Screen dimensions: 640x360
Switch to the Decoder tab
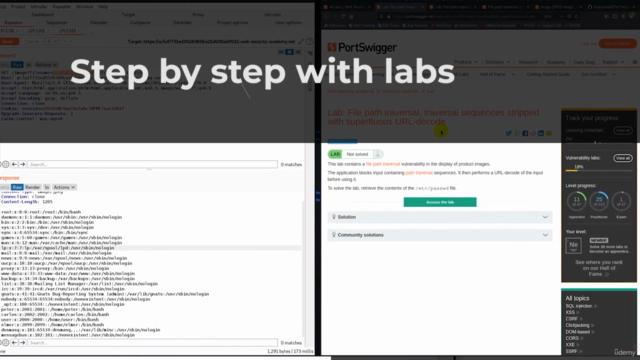(x=98, y=22)
